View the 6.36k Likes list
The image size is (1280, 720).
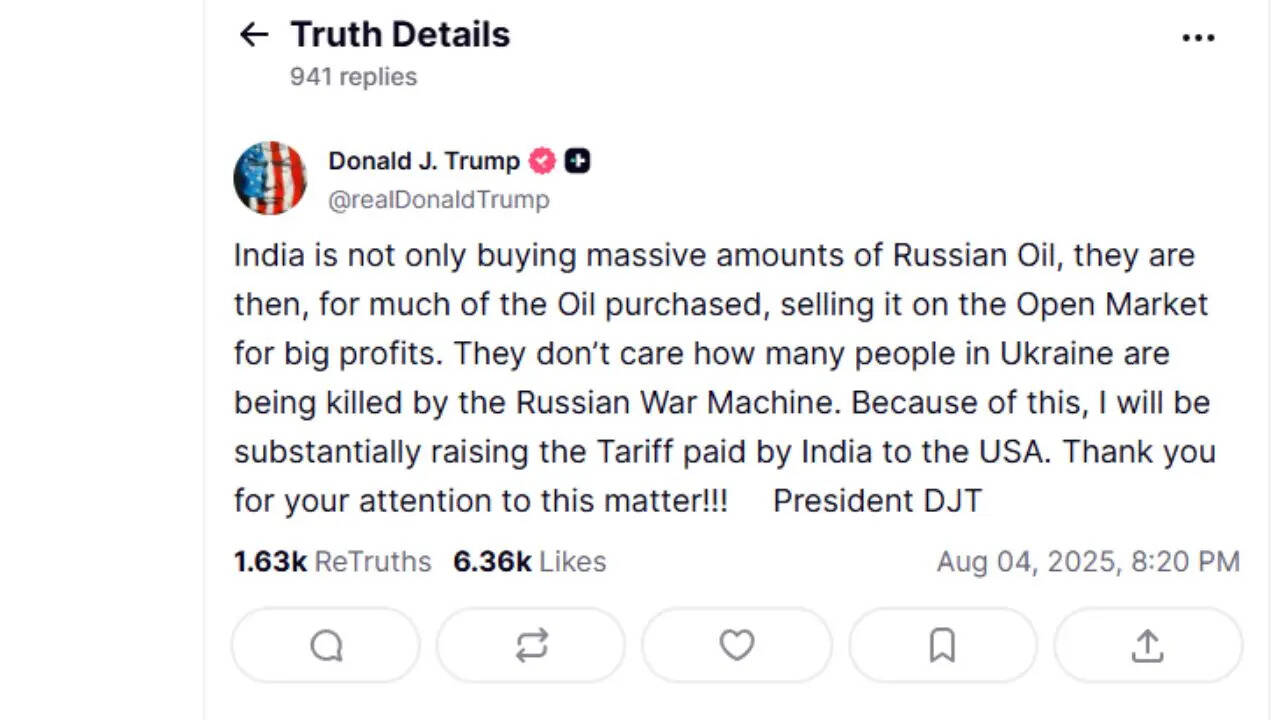coord(529,562)
